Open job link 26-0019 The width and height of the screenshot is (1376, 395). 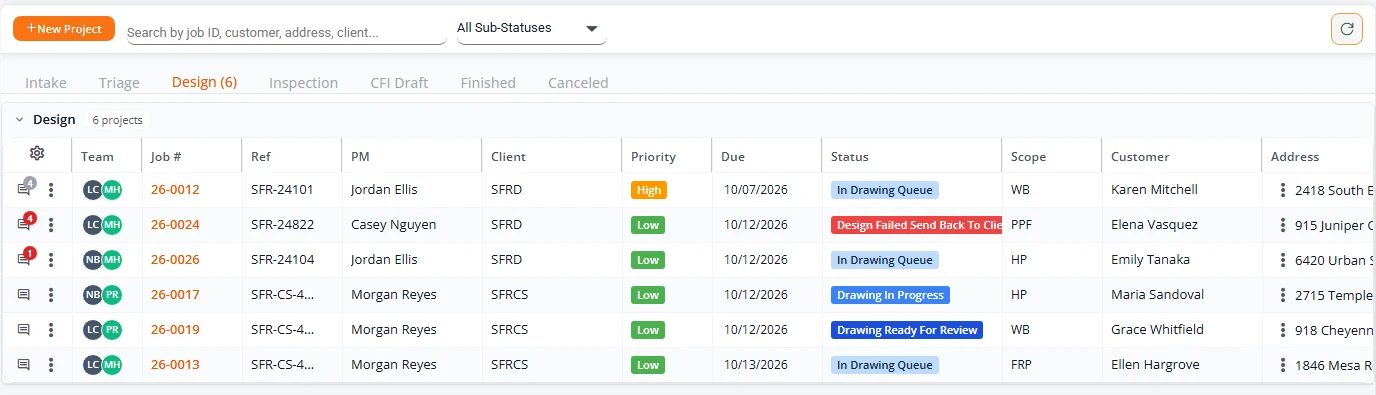tap(175, 330)
